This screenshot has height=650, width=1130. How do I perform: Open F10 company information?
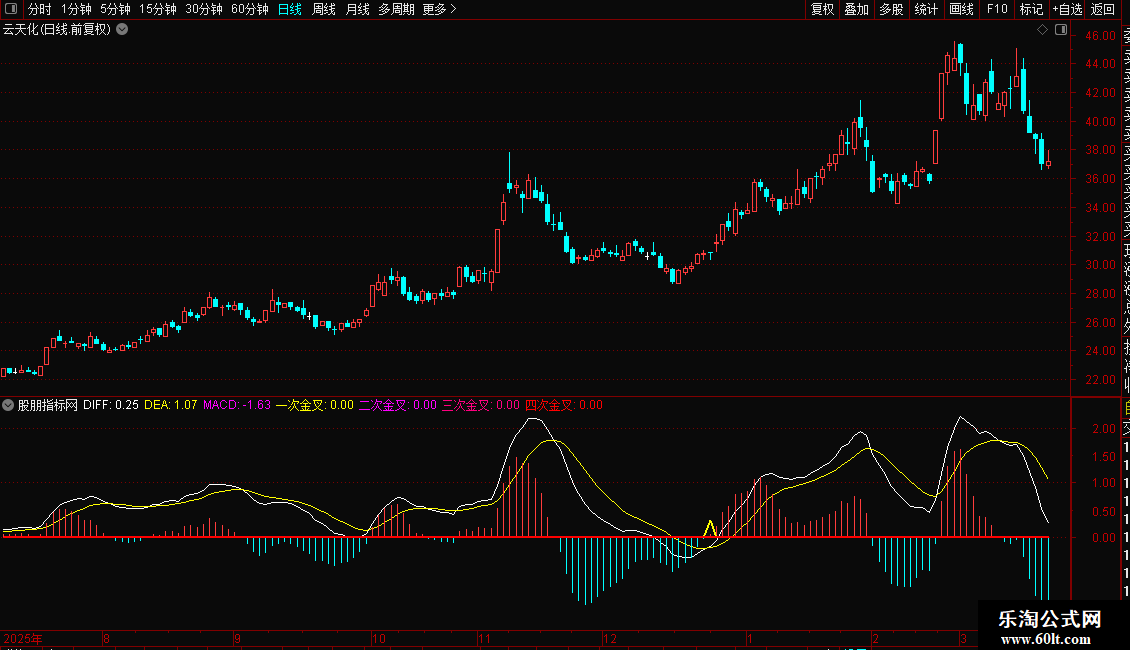[x=997, y=9]
